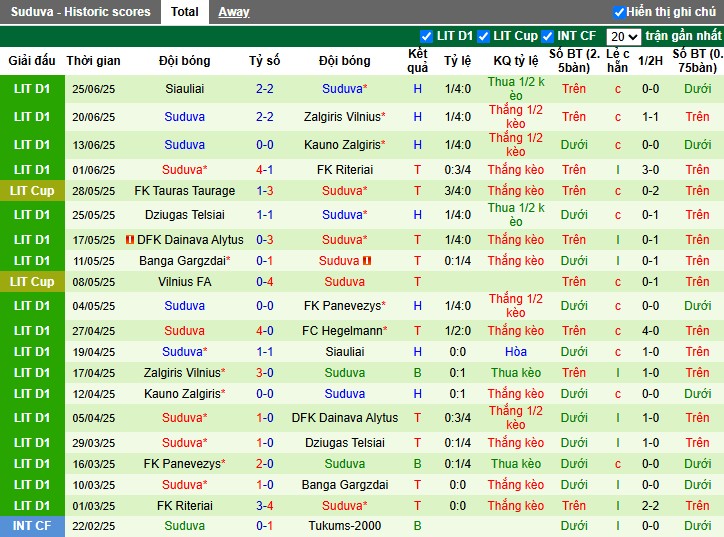
Task: Click red card icon beside DFK Dainava Alytus 17/05/25
Action: (x=130, y=240)
